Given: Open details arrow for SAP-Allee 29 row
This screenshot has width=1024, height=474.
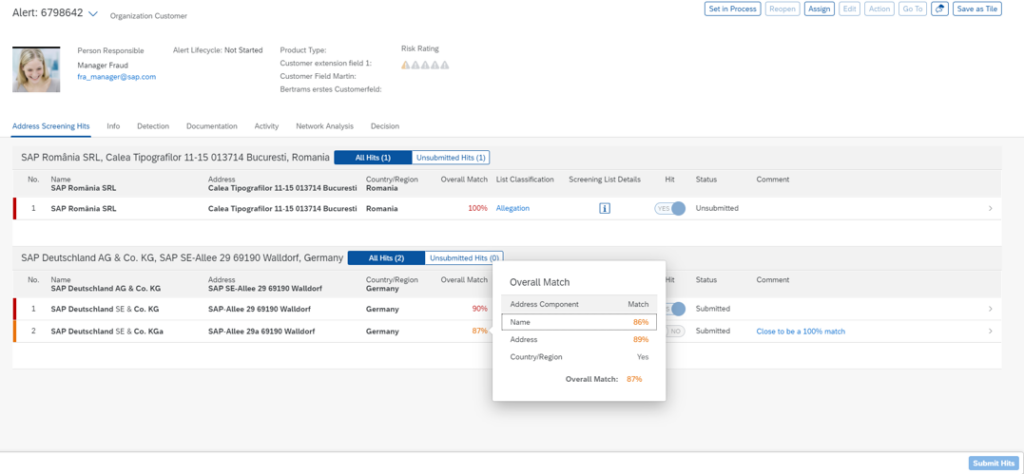Looking at the screenshot, I should (x=990, y=309).
